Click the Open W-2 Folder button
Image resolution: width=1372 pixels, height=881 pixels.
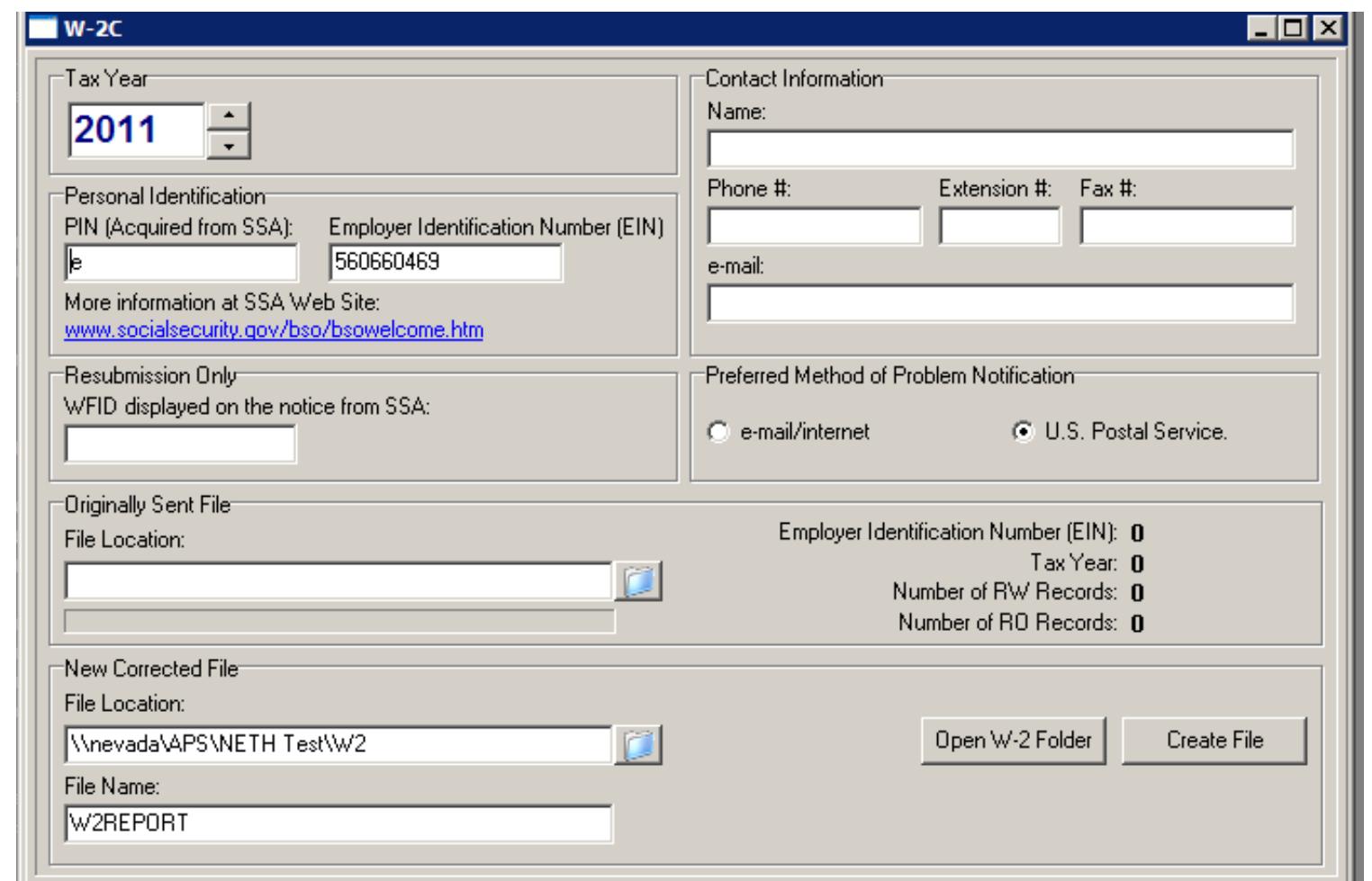[x=1013, y=741]
